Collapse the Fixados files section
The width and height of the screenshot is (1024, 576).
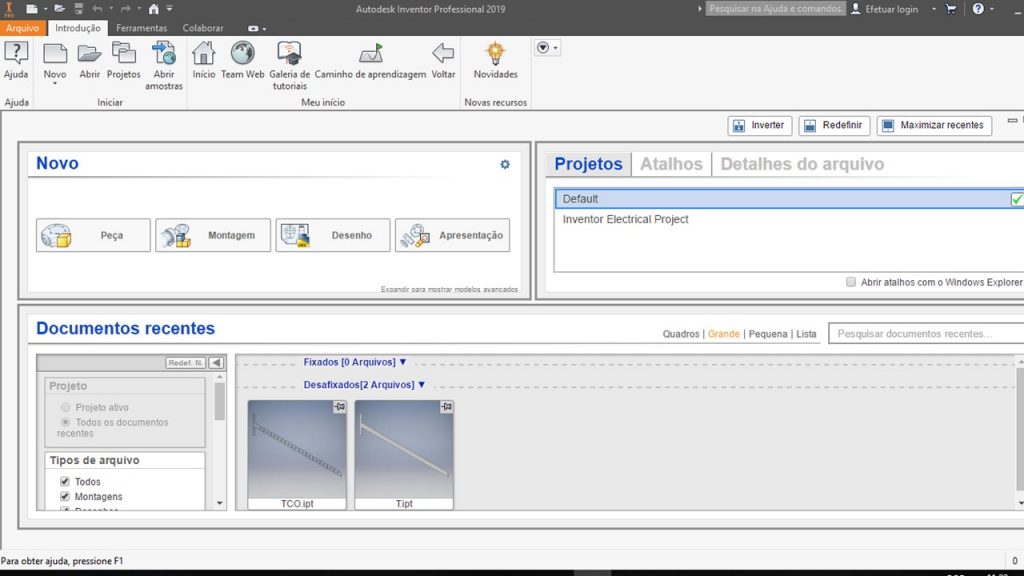[x=403, y=362]
